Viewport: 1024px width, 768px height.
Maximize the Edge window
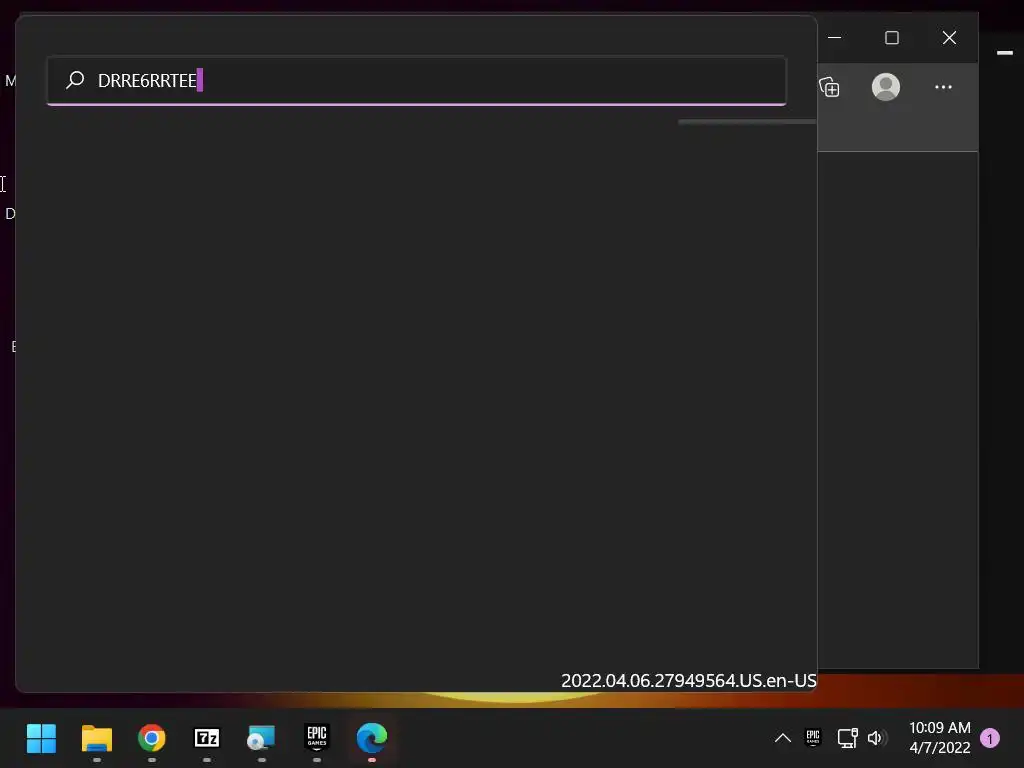coord(891,38)
